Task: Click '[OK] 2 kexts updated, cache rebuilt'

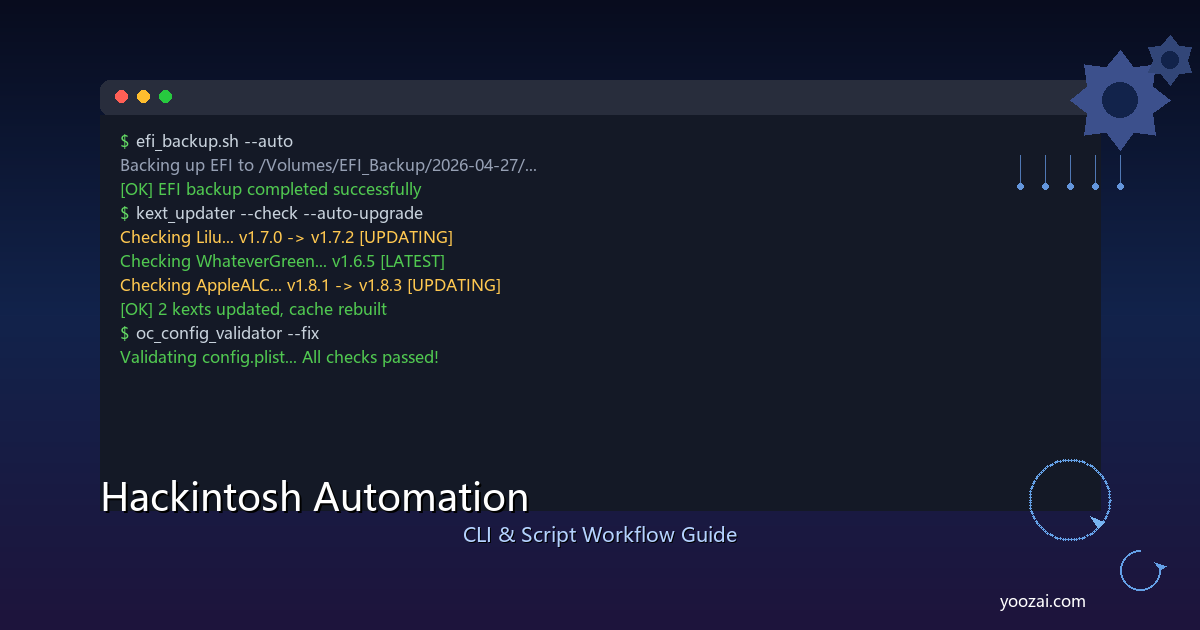Action: tap(253, 310)
